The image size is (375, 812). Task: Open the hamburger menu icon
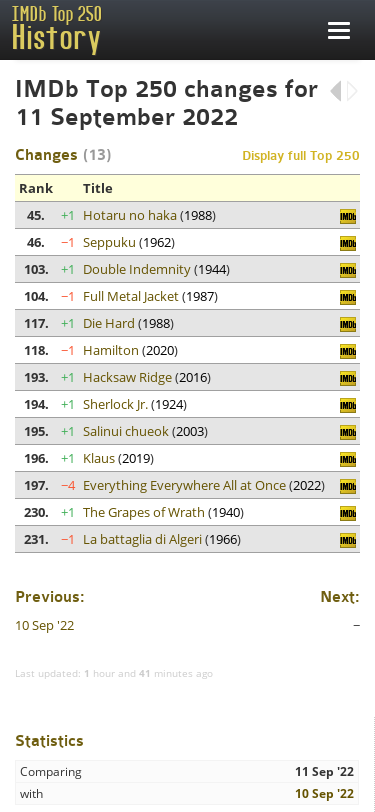[339, 31]
